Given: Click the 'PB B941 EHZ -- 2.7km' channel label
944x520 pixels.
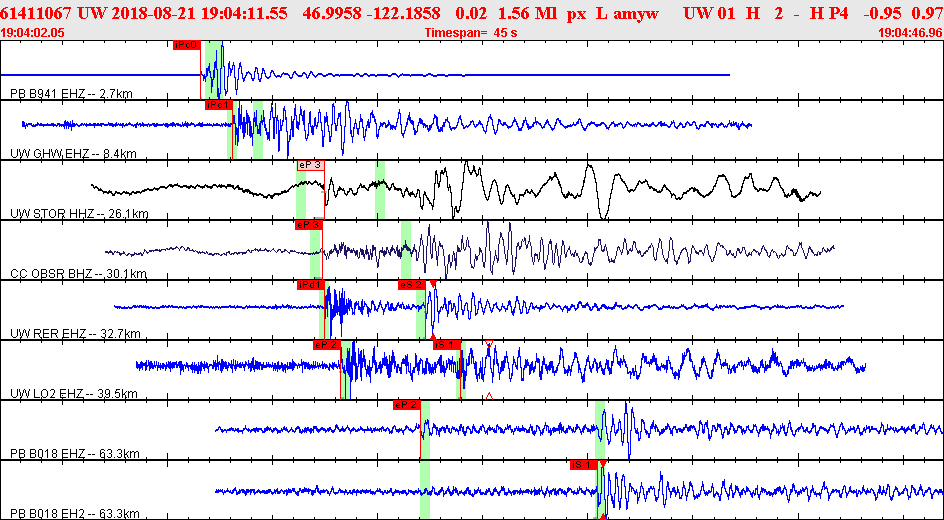Looking at the screenshot, I should 72,94.
